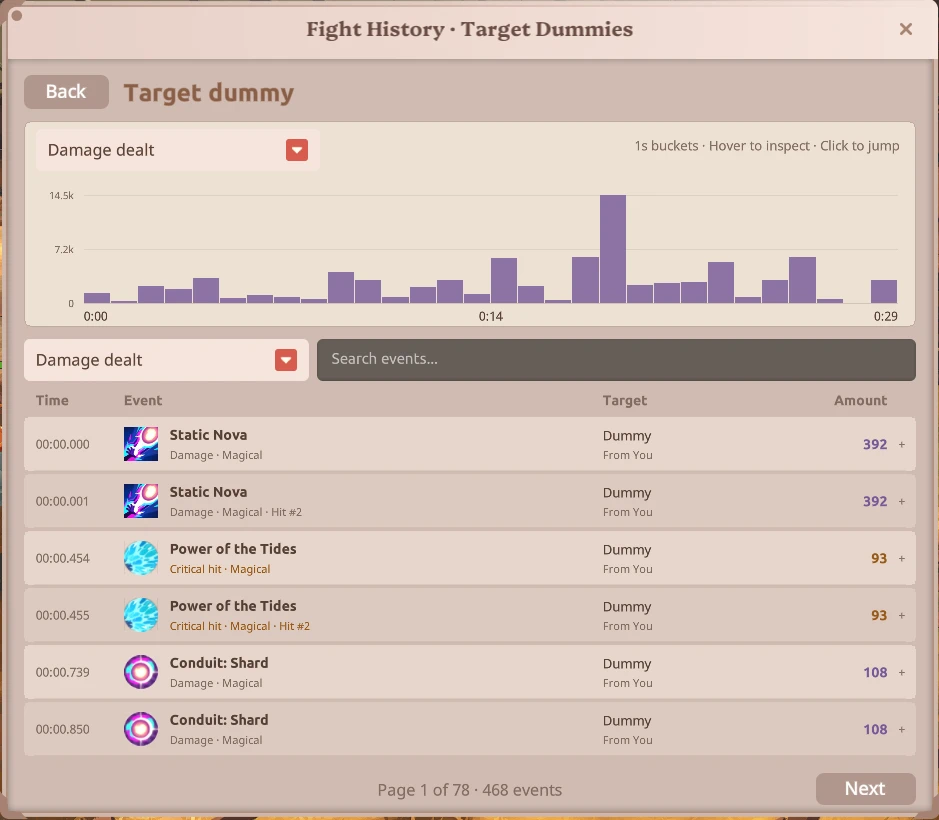This screenshot has width=939, height=820.
Task: Click the Conduit: Shard icon at 00:00.850
Action: click(x=141, y=728)
